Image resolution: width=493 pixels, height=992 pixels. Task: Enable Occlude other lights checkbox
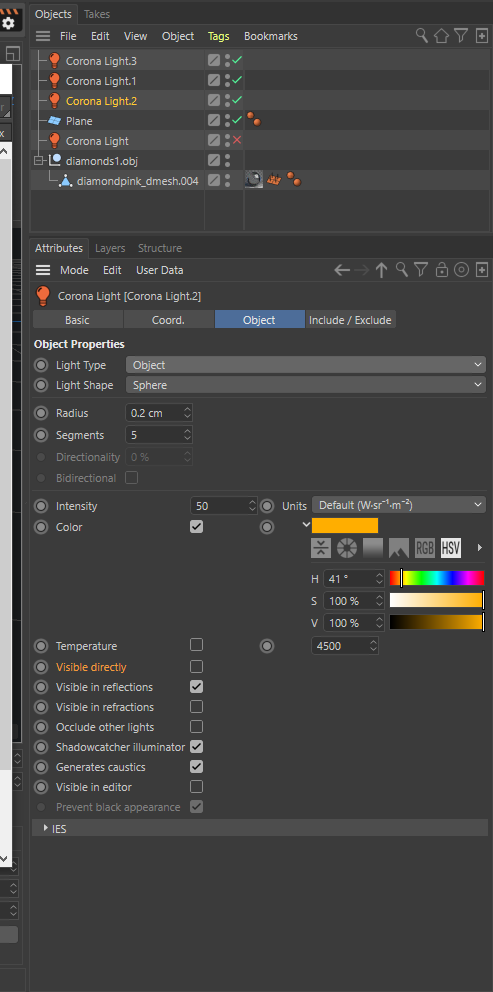click(x=197, y=726)
